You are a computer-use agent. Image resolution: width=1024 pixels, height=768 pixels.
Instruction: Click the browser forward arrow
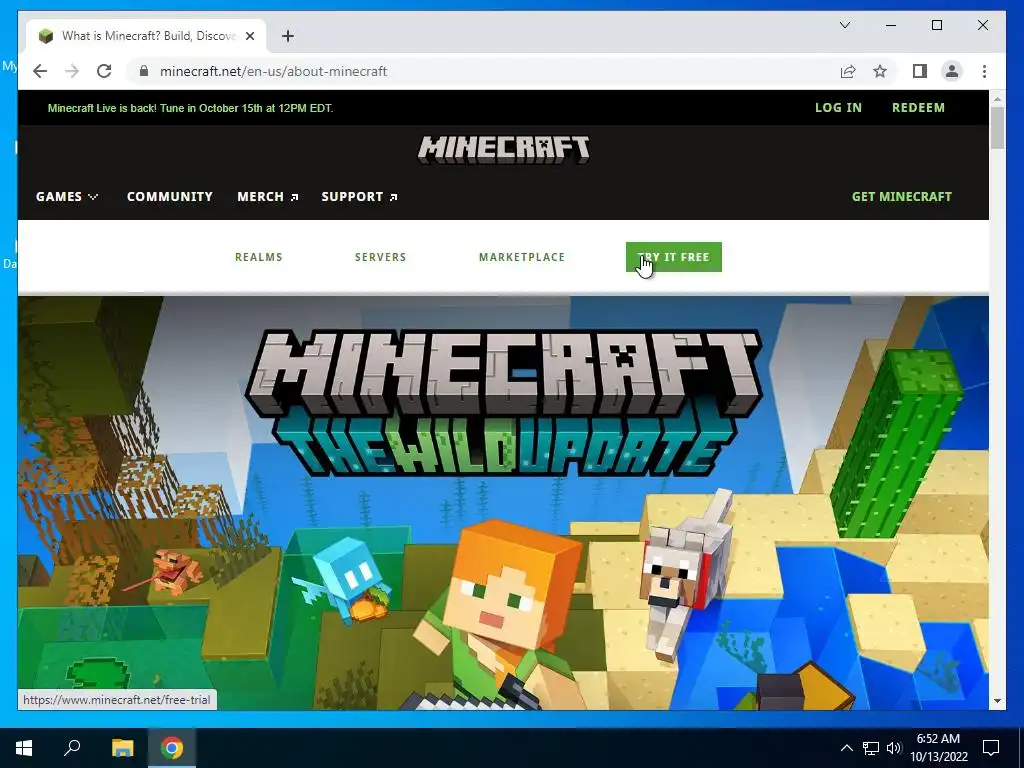(72, 71)
